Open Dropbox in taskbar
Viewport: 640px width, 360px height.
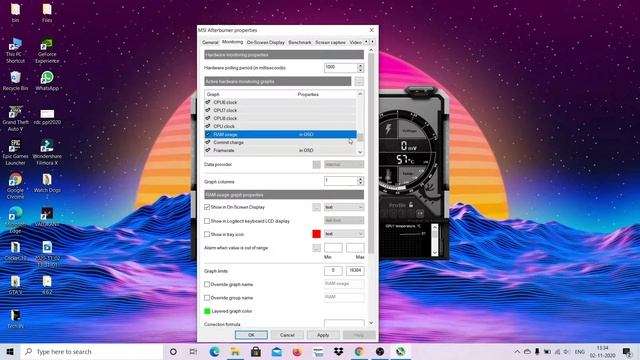[338, 351]
